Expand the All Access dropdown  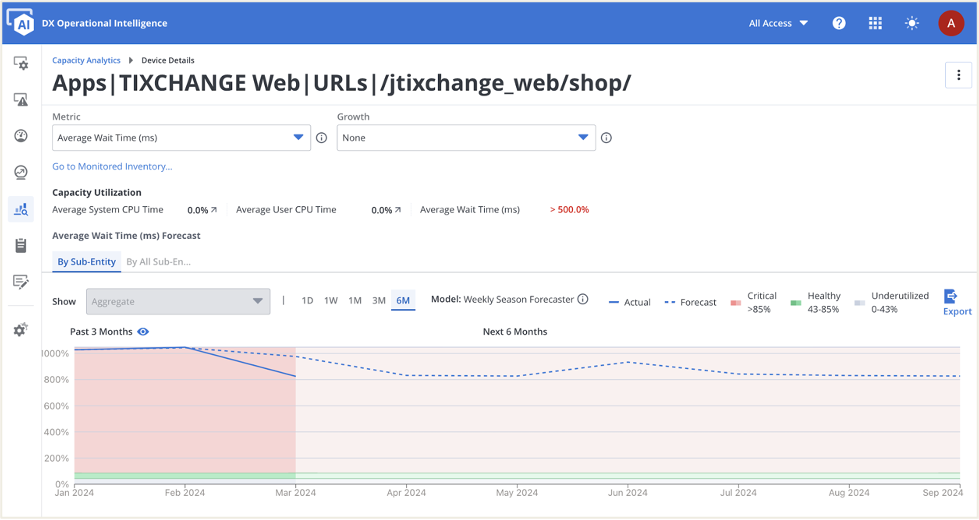pyautogui.click(x=778, y=23)
